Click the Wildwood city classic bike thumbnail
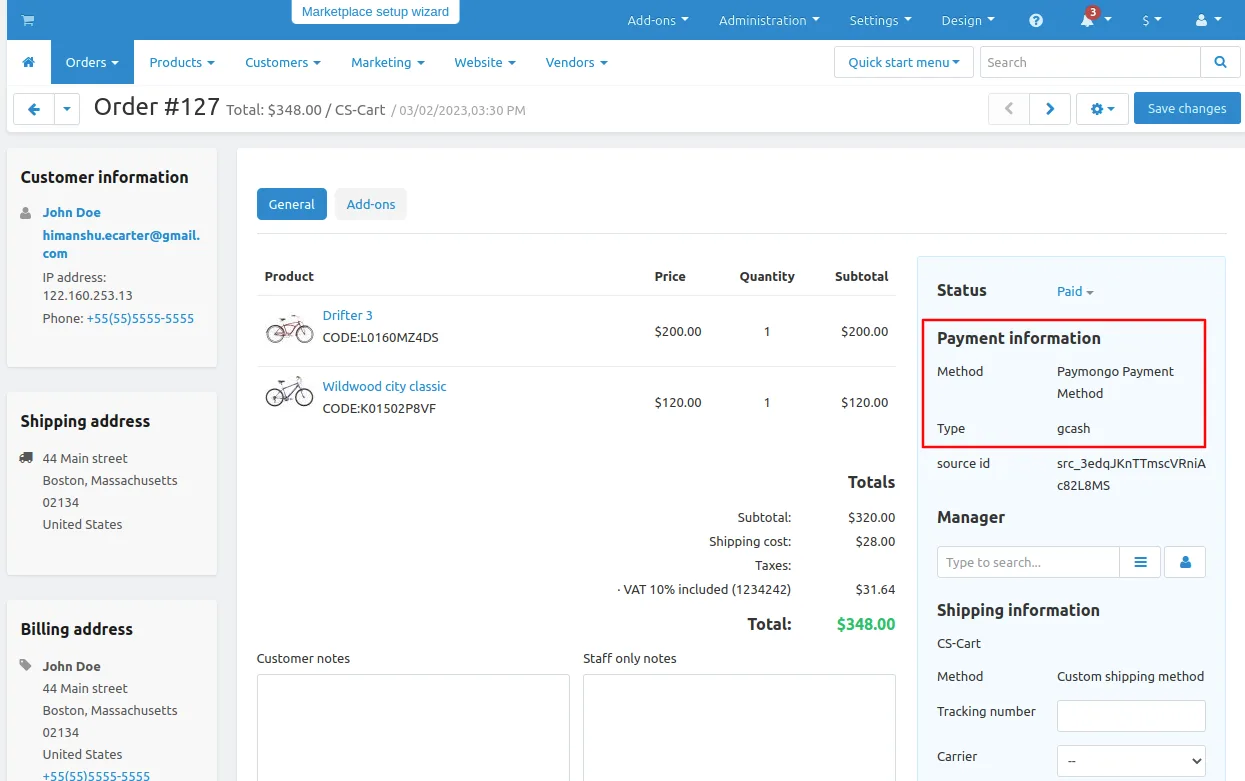Screen dimensions: 1245x781 (289, 392)
